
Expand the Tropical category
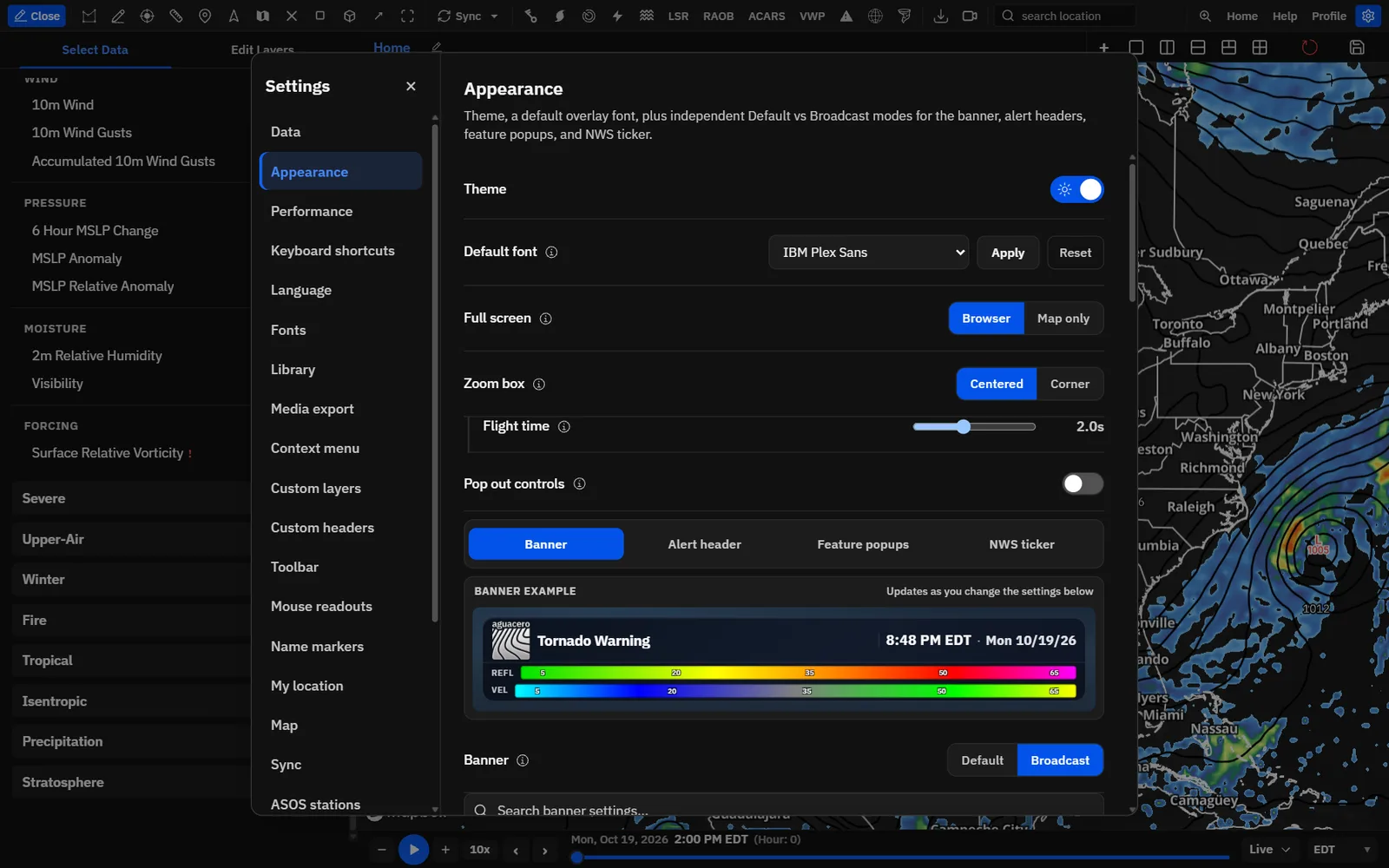pyautogui.click(x=130, y=661)
